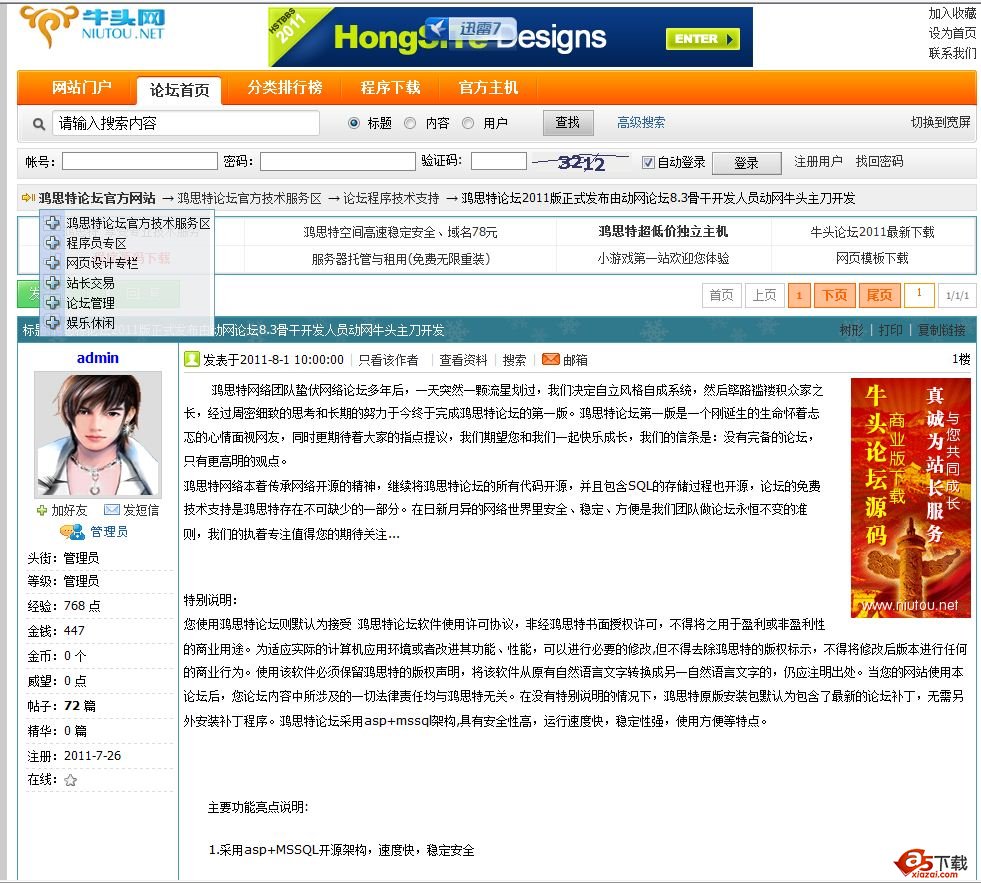Click the 复制链接 link
The width and height of the screenshot is (981, 884).
(x=942, y=330)
